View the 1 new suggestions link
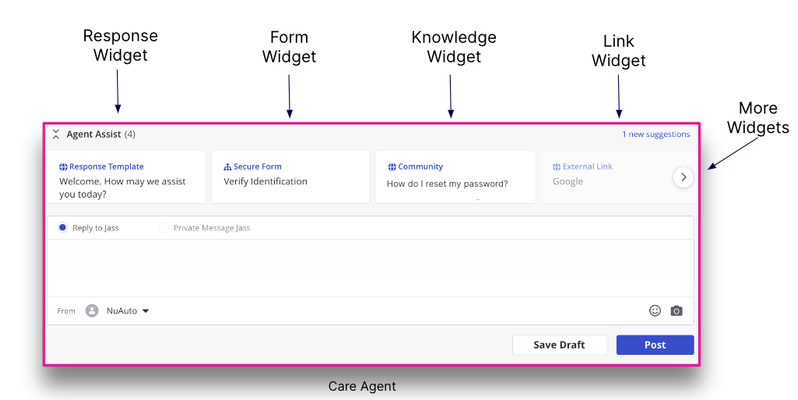 (656, 134)
